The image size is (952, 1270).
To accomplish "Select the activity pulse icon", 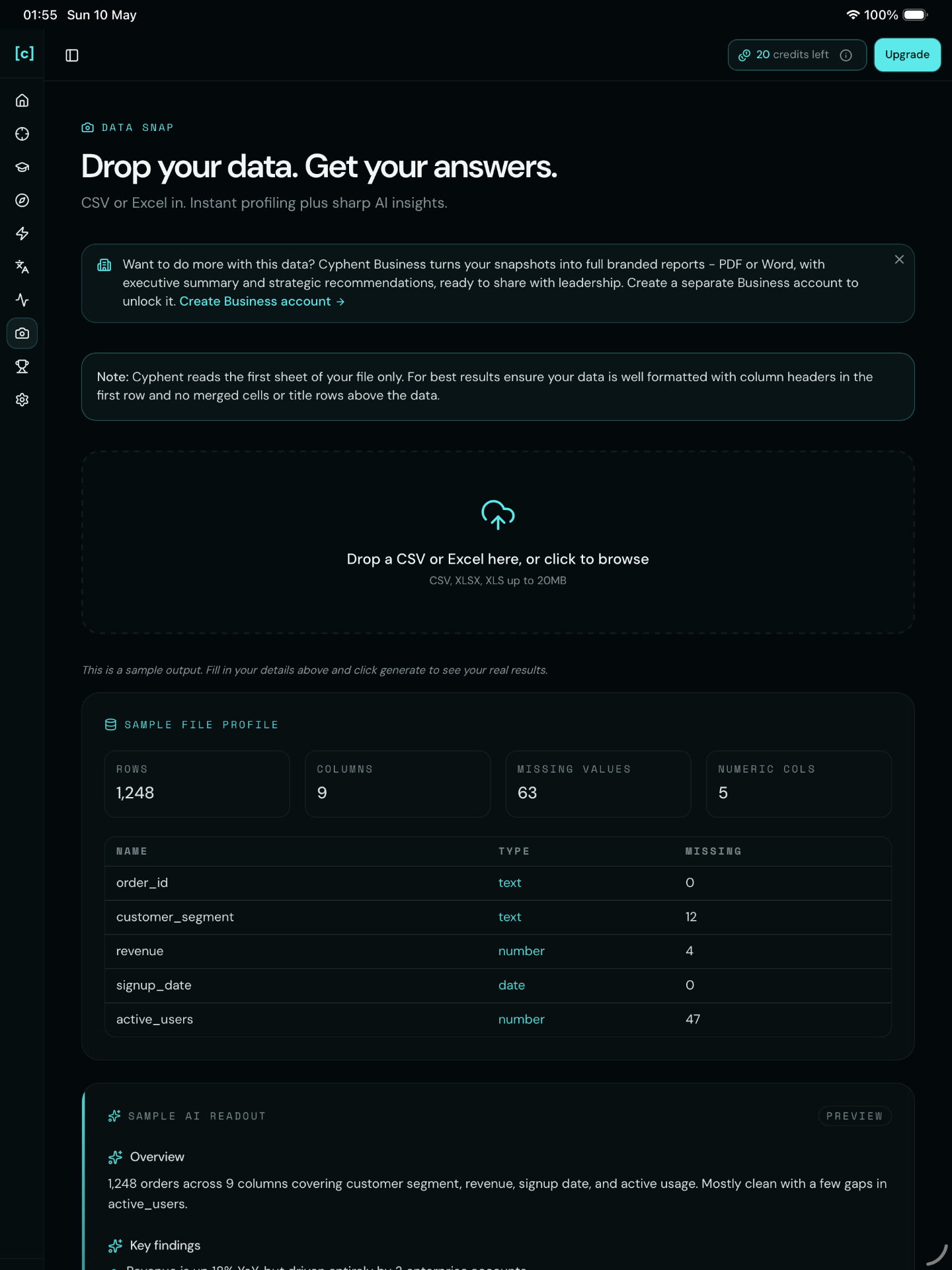I will (22, 300).
